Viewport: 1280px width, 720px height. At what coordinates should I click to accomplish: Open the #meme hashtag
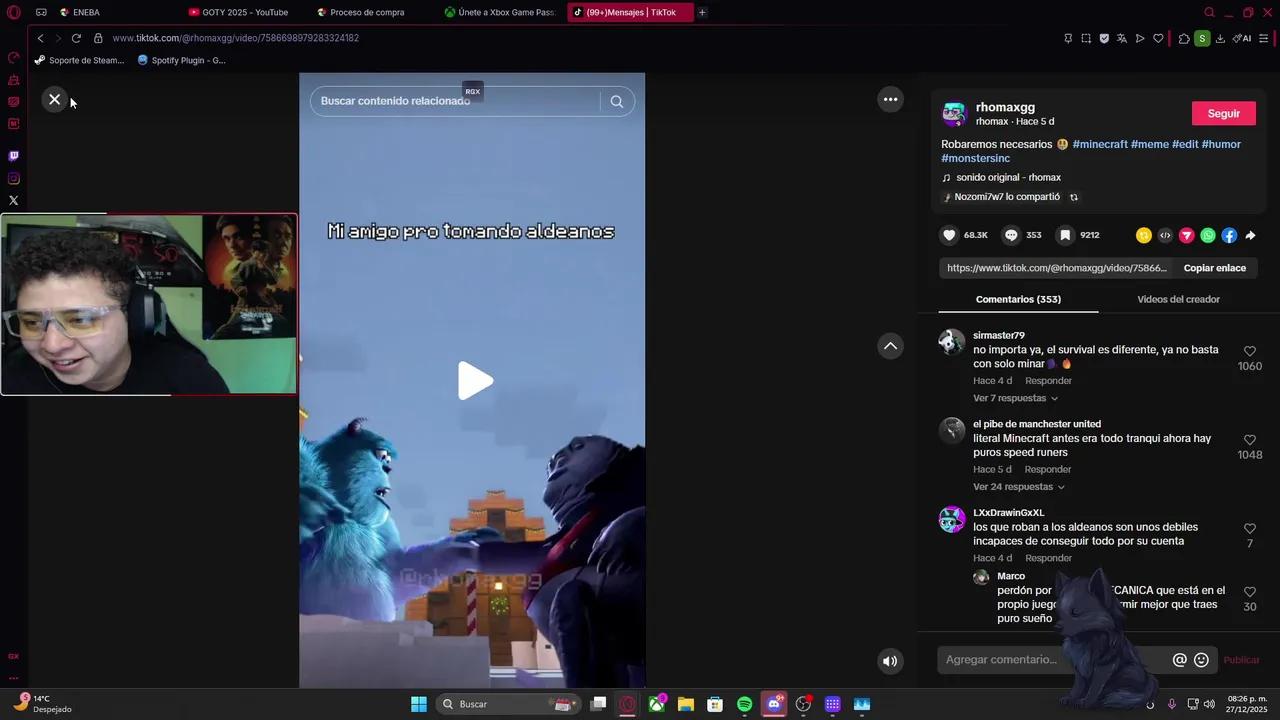click(x=1149, y=144)
